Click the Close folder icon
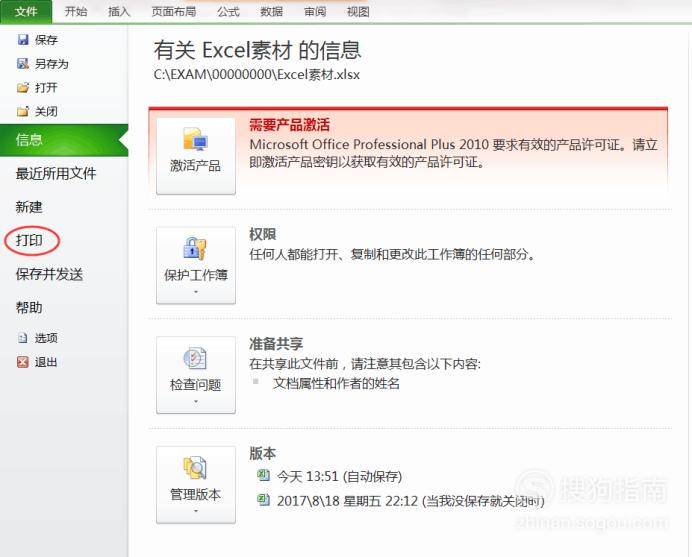The image size is (692, 557). tap(23, 111)
